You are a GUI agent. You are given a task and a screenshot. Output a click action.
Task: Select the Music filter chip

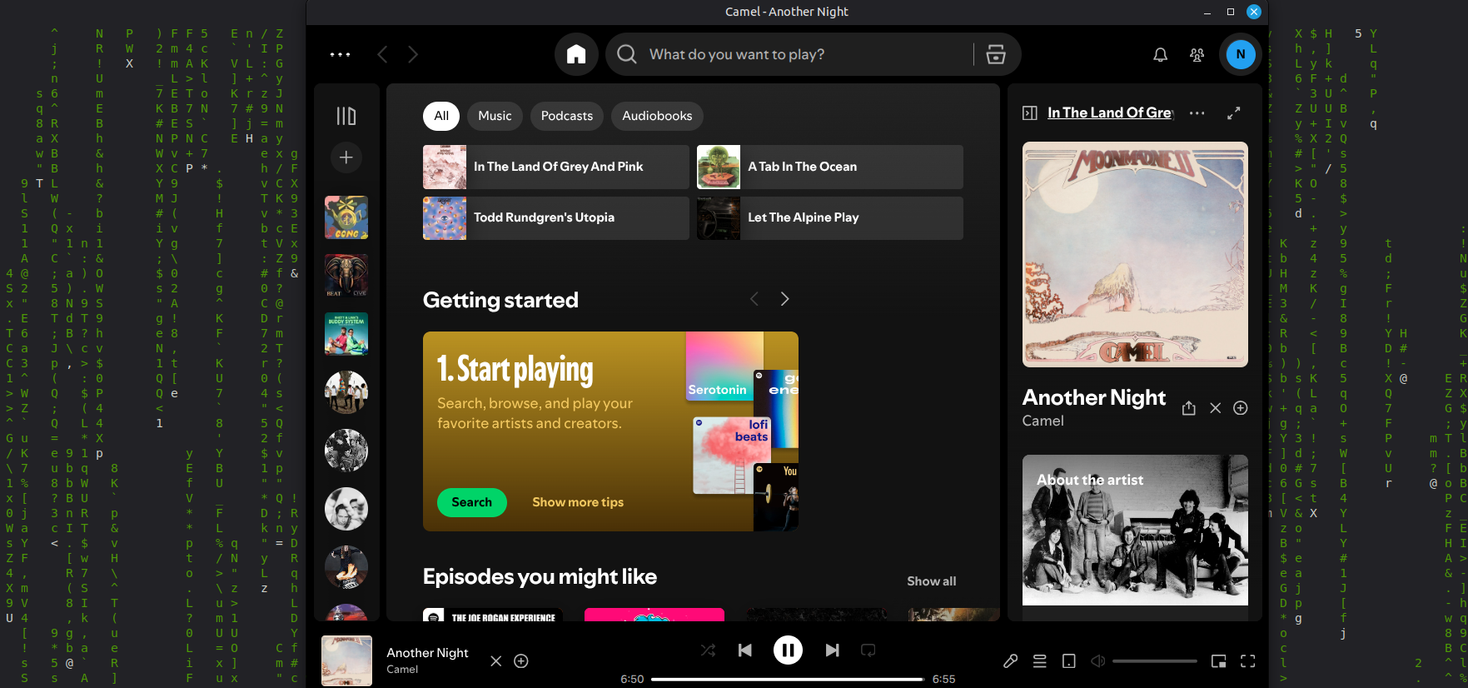[x=494, y=116]
